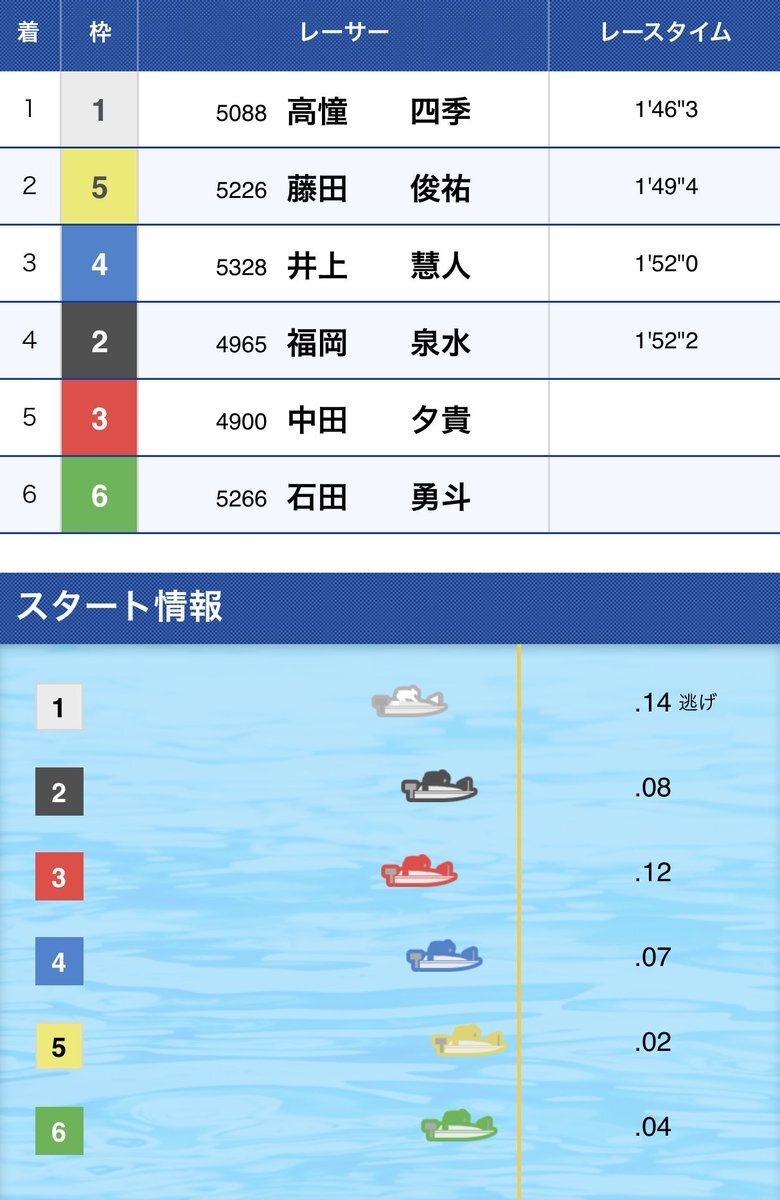Viewport: 780px width, 1200px height.
Task: Click the レースタイム column header
Action: pyautogui.click(x=665, y=33)
